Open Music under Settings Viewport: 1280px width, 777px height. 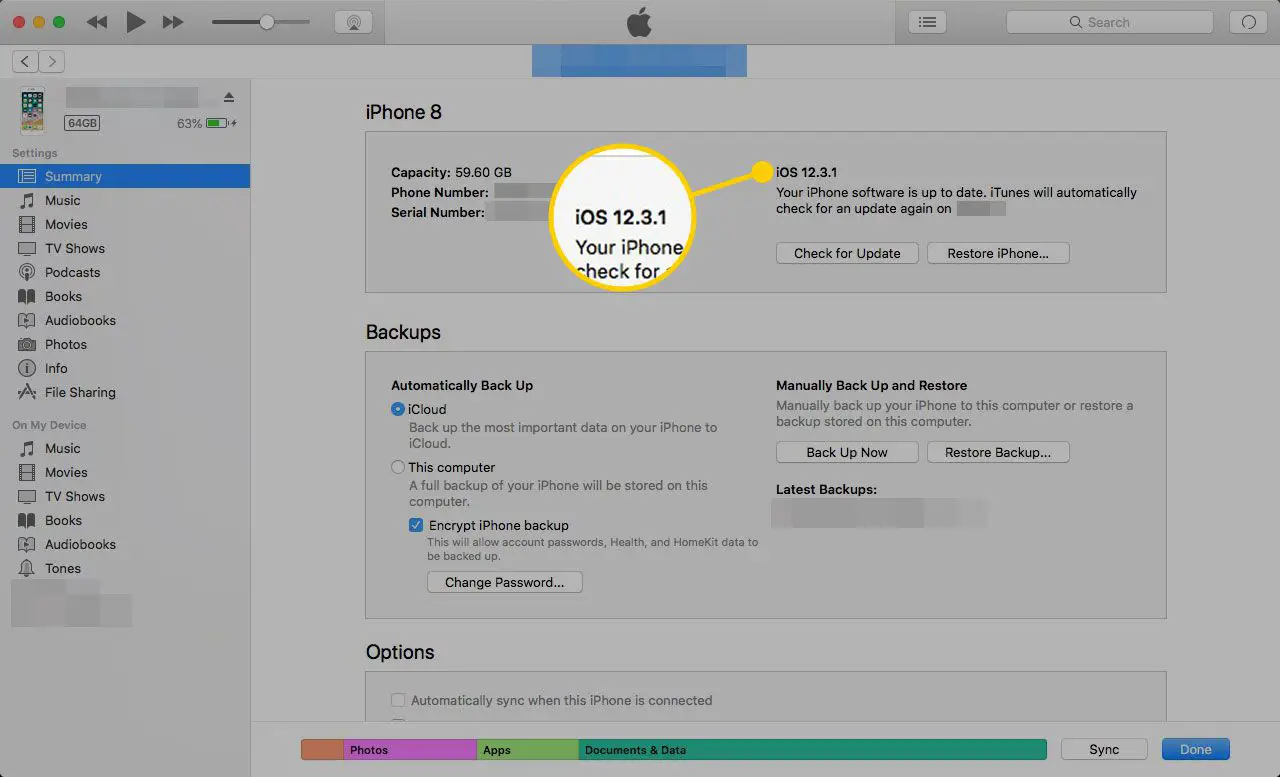click(125, 200)
